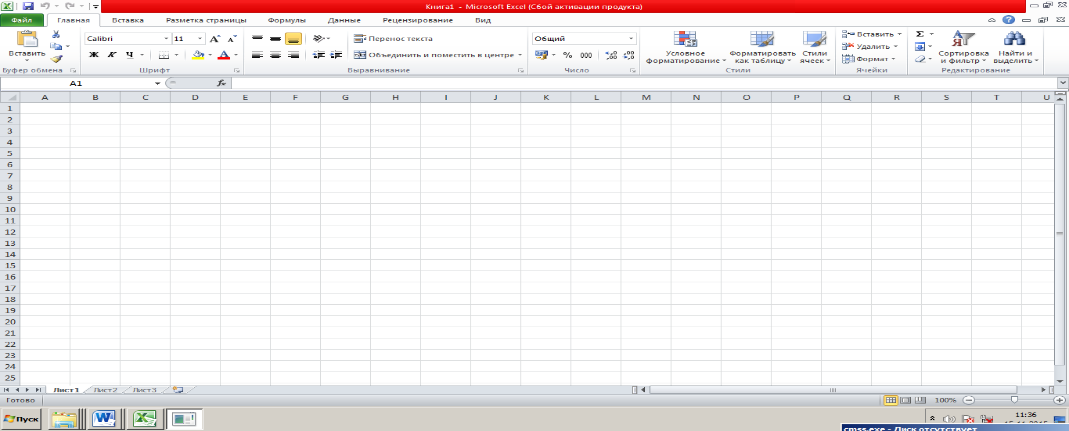Click the Пуск start button
The width and height of the screenshot is (1069, 431).
point(22,418)
